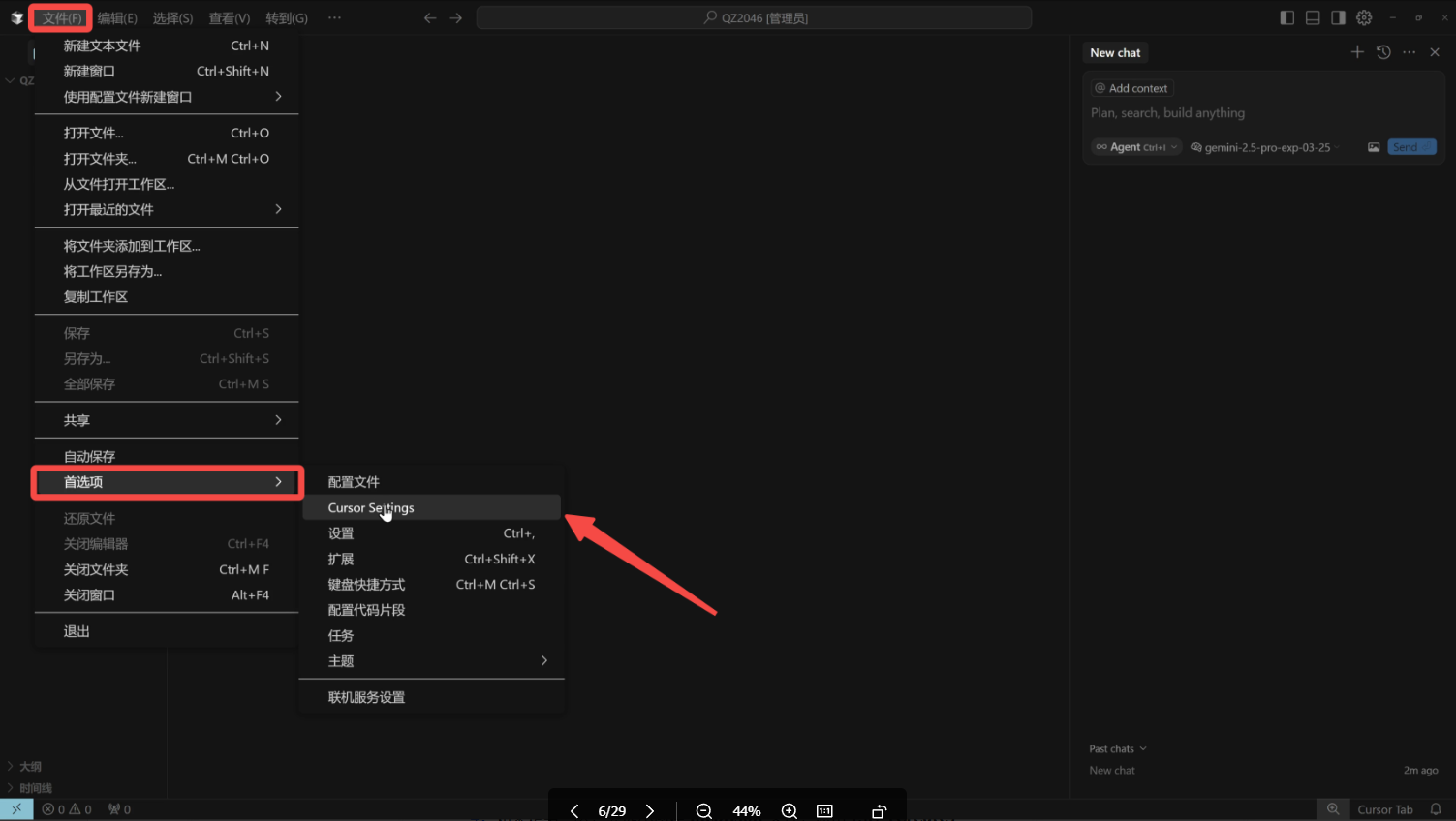Click the Add context button

(1131, 88)
